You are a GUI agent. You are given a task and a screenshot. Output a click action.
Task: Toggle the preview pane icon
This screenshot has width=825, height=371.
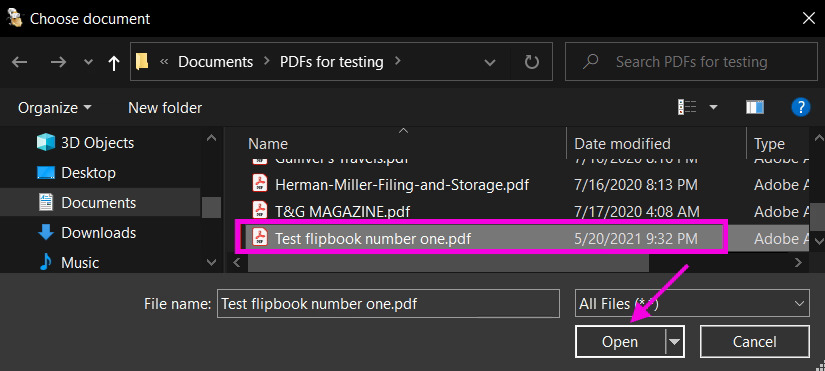tap(754, 107)
